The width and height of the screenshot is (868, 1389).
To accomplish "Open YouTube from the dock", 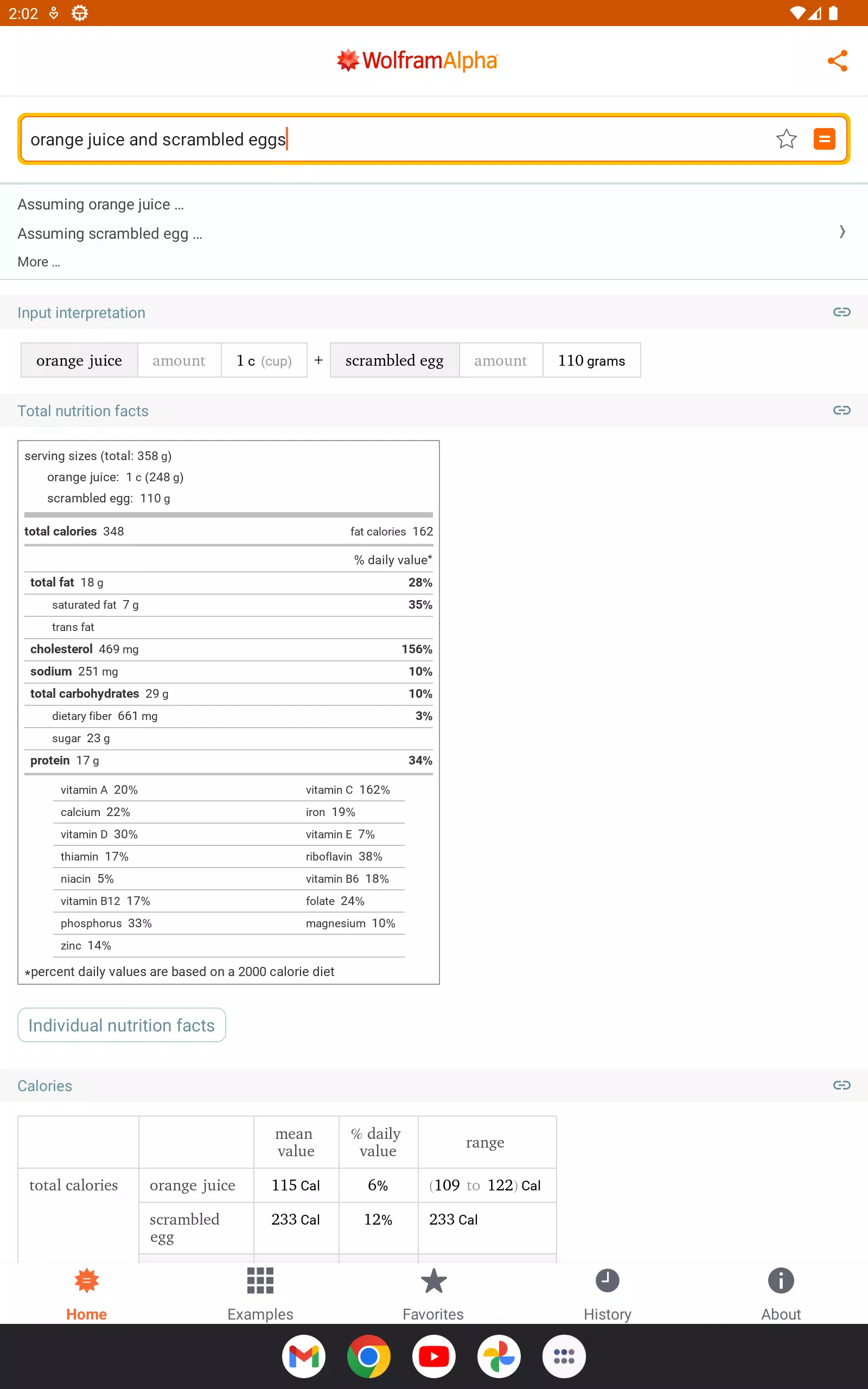I will coord(434,1356).
